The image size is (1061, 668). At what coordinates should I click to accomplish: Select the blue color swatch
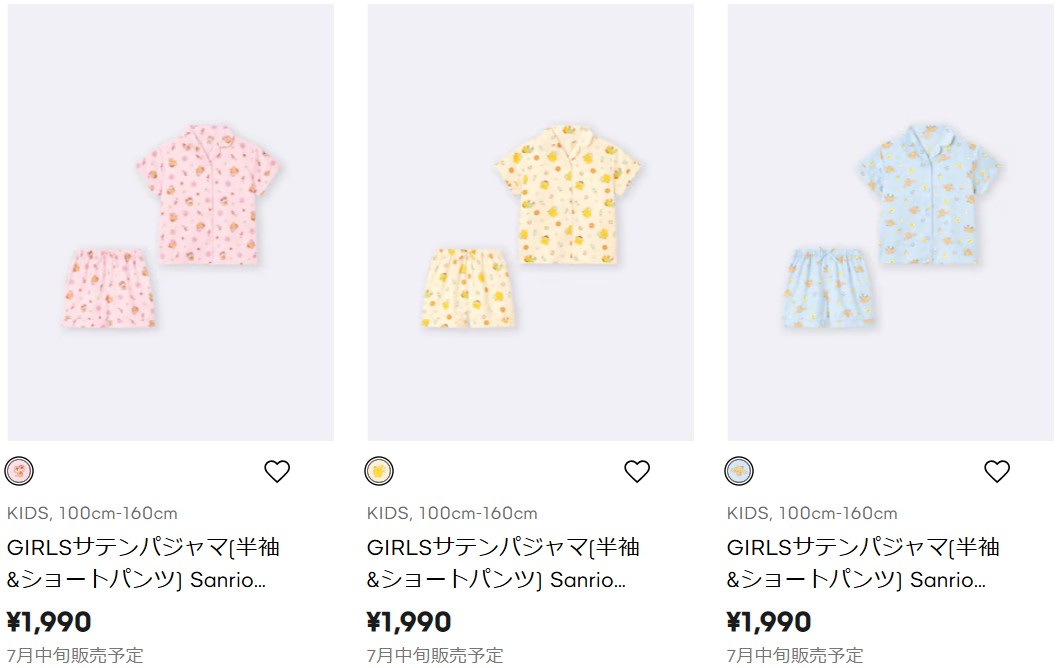click(739, 471)
